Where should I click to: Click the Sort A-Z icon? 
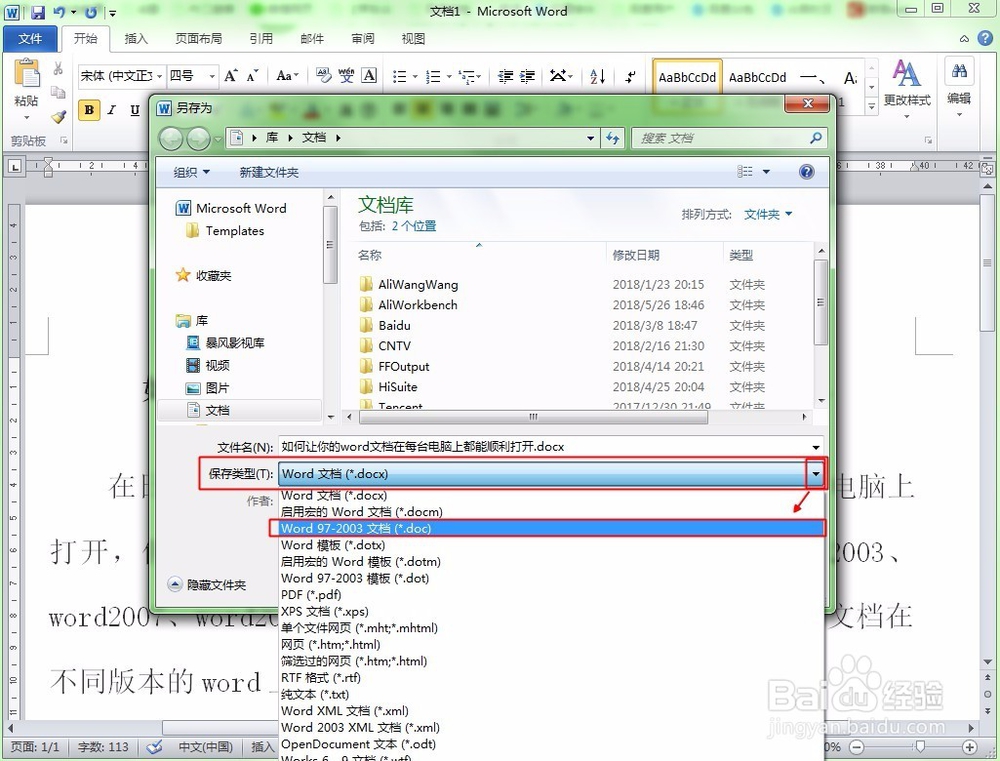[597, 77]
